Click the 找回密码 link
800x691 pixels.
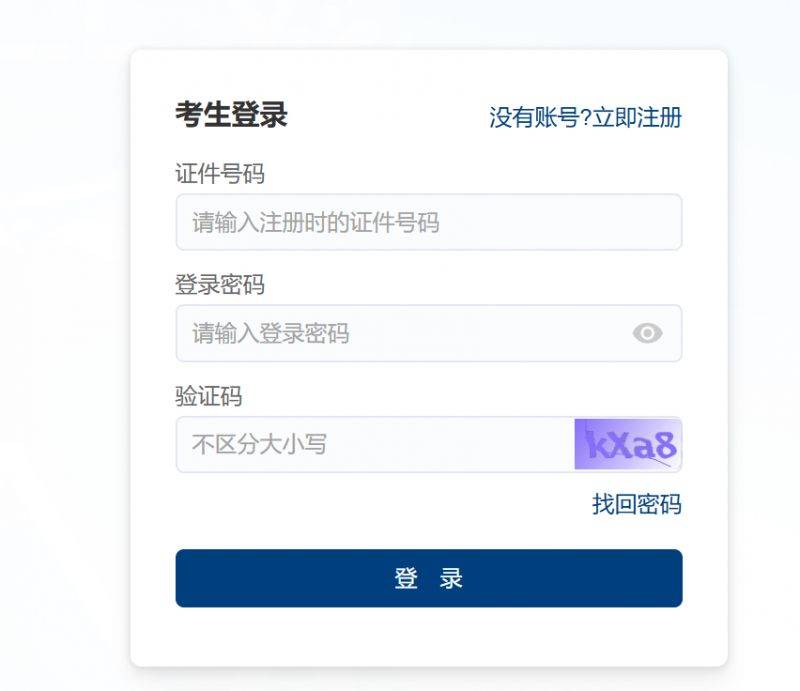coord(636,505)
